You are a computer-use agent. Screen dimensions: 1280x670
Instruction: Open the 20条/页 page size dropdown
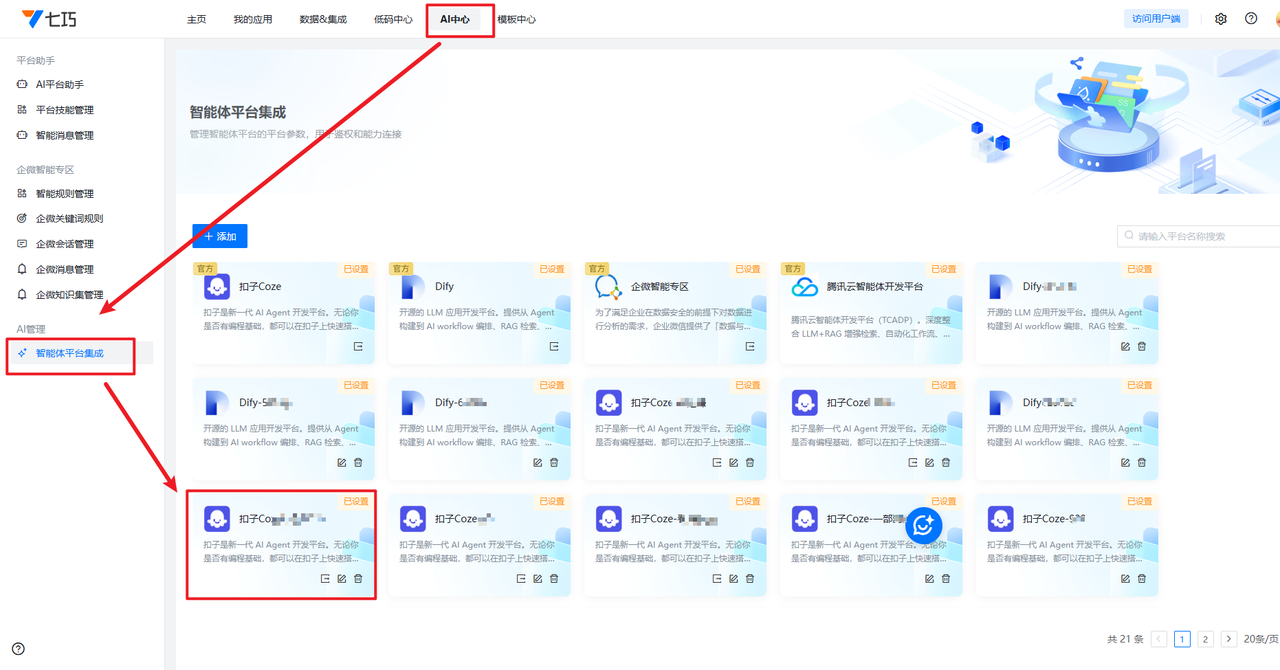(x=1260, y=639)
